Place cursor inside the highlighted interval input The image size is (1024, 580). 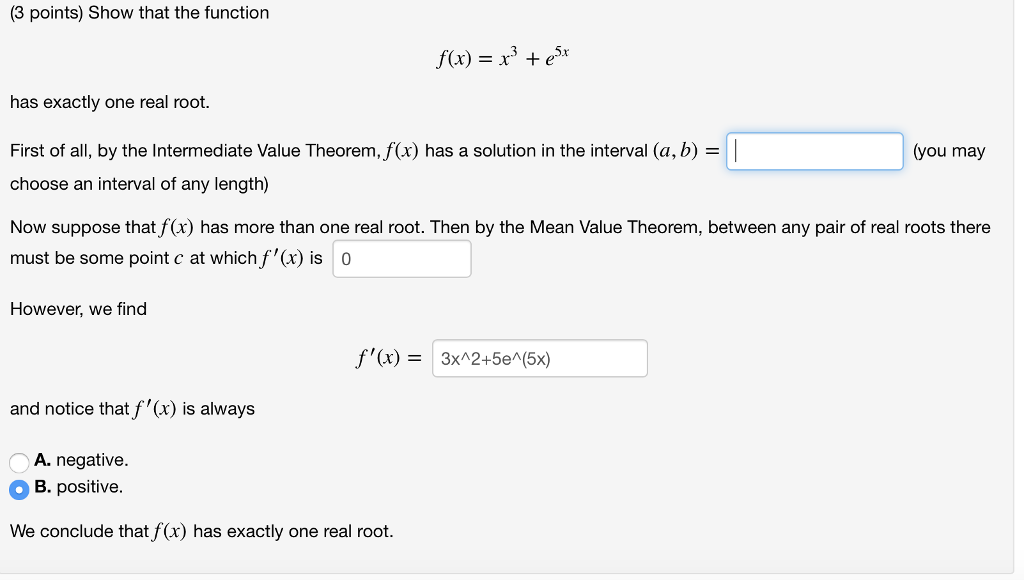coord(813,150)
